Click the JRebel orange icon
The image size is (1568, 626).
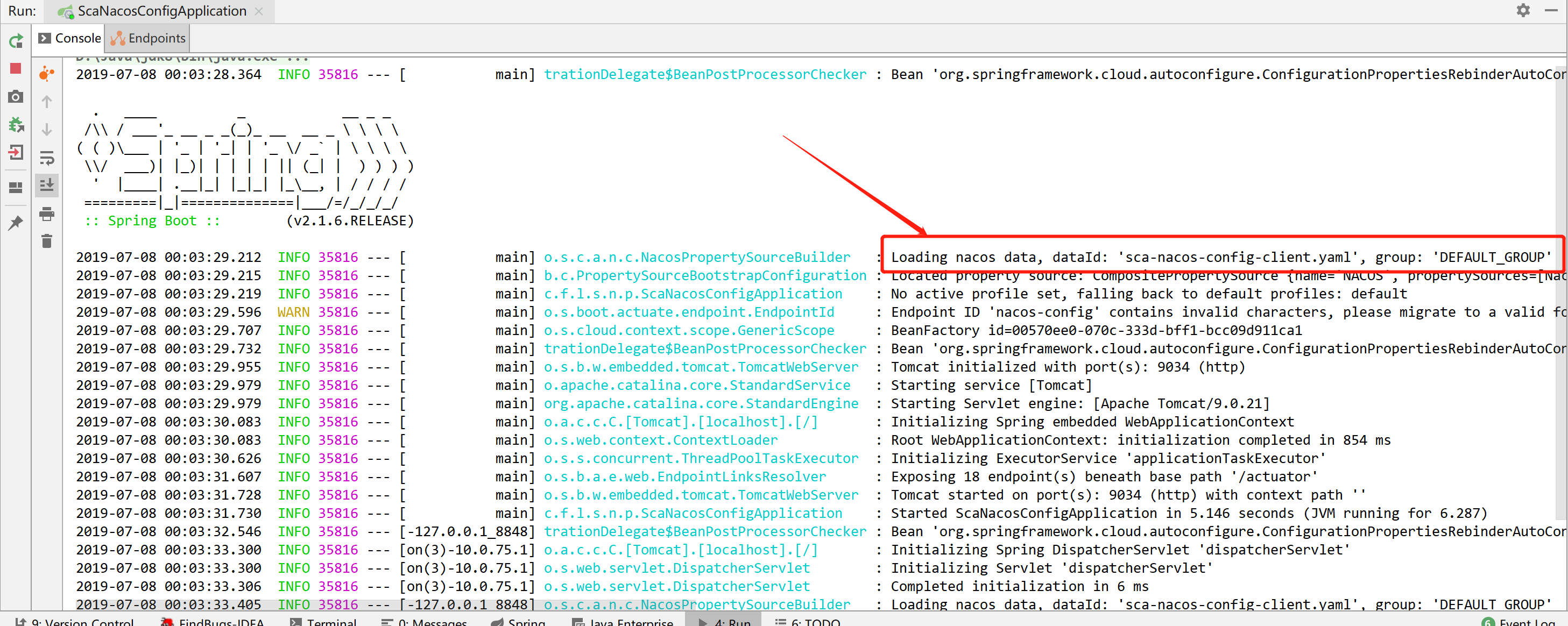47,74
